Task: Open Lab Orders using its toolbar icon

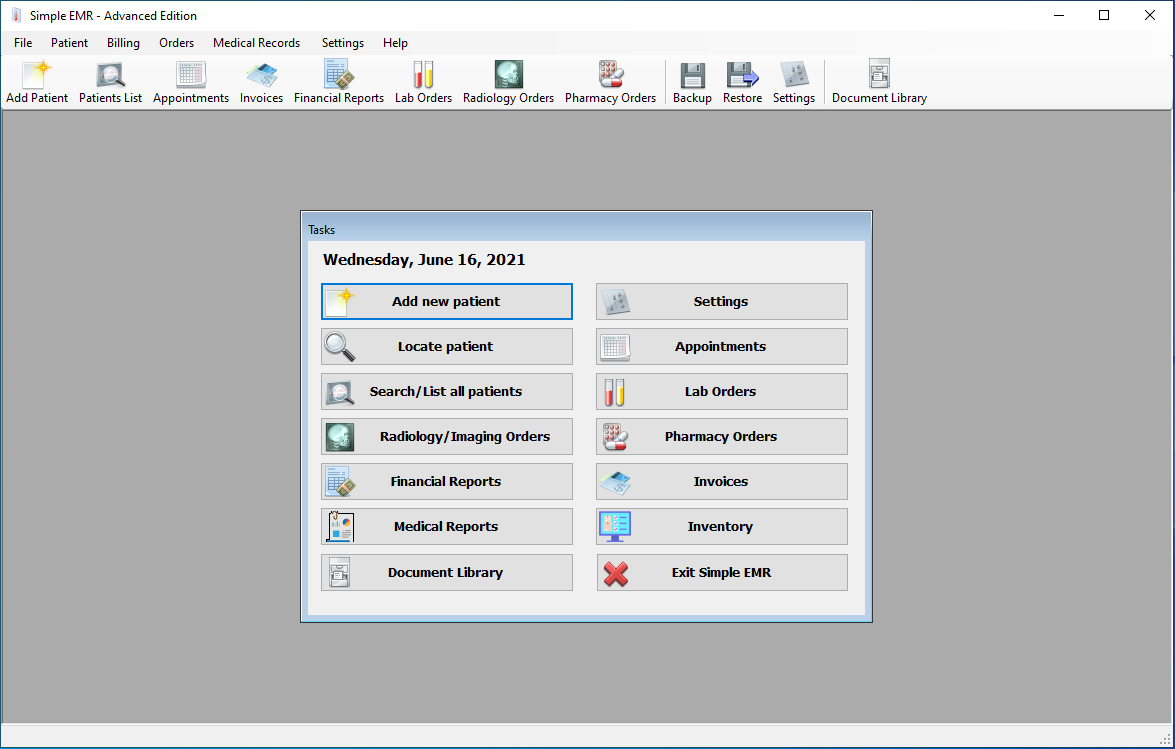Action: click(x=423, y=80)
